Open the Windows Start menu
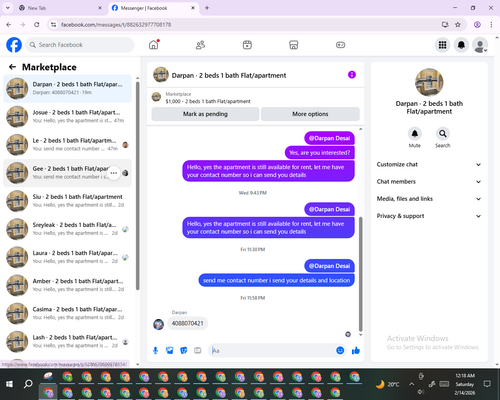This screenshot has height=400, width=500. click(x=9, y=384)
